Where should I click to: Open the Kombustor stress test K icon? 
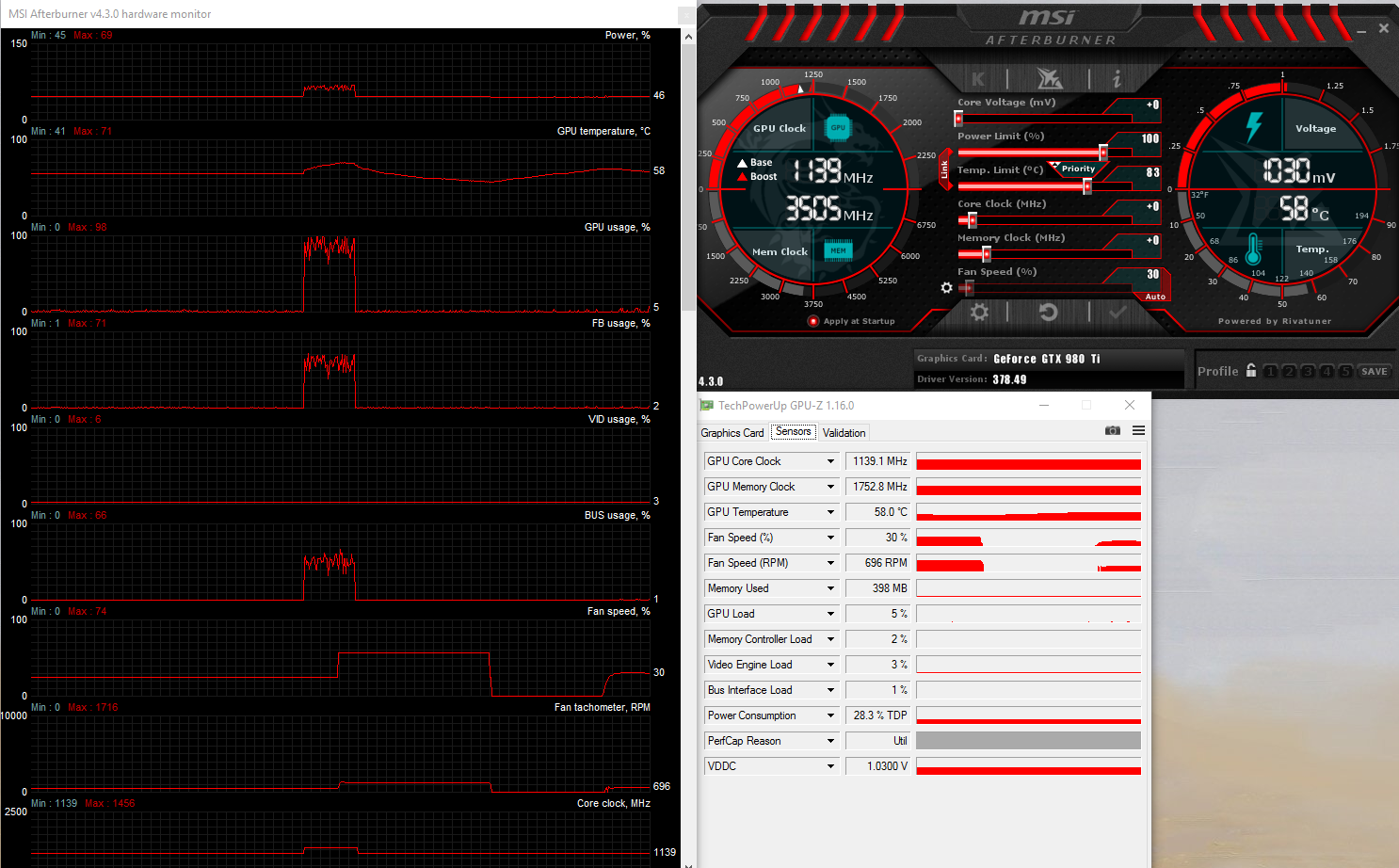point(978,79)
